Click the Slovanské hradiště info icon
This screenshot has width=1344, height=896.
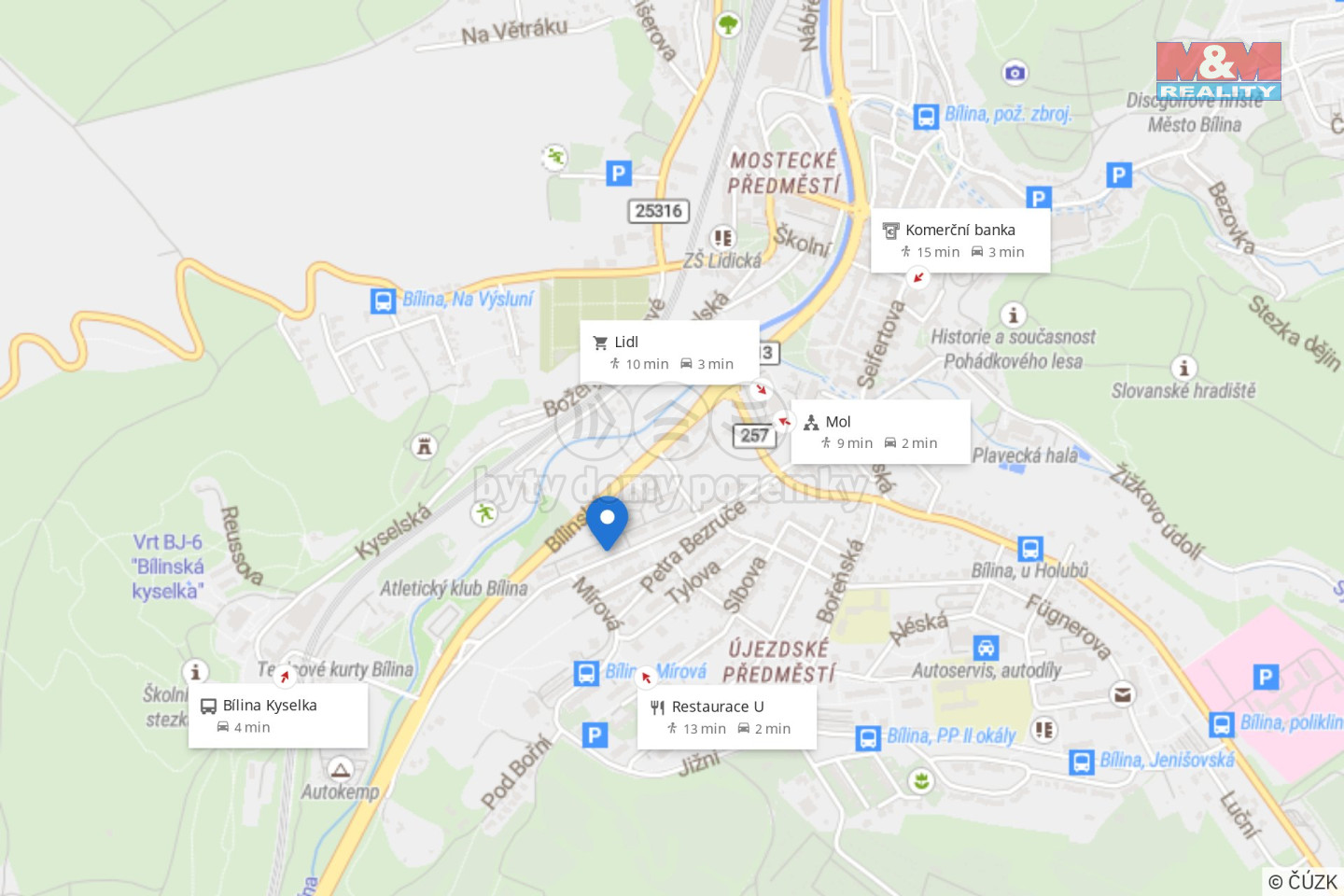click(x=1183, y=368)
